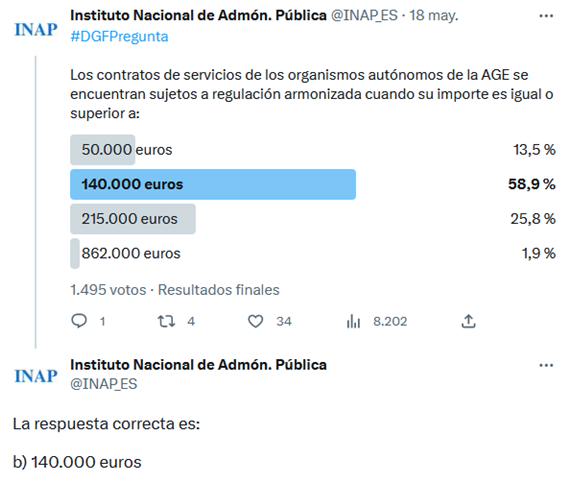The width and height of the screenshot is (571, 485).
Task: Open the #DGFPregunta hashtag
Action: click(119, 36)
